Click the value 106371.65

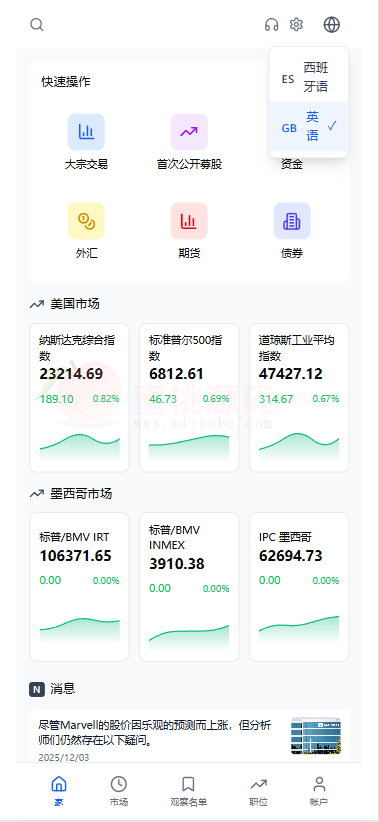coord(75,556)
